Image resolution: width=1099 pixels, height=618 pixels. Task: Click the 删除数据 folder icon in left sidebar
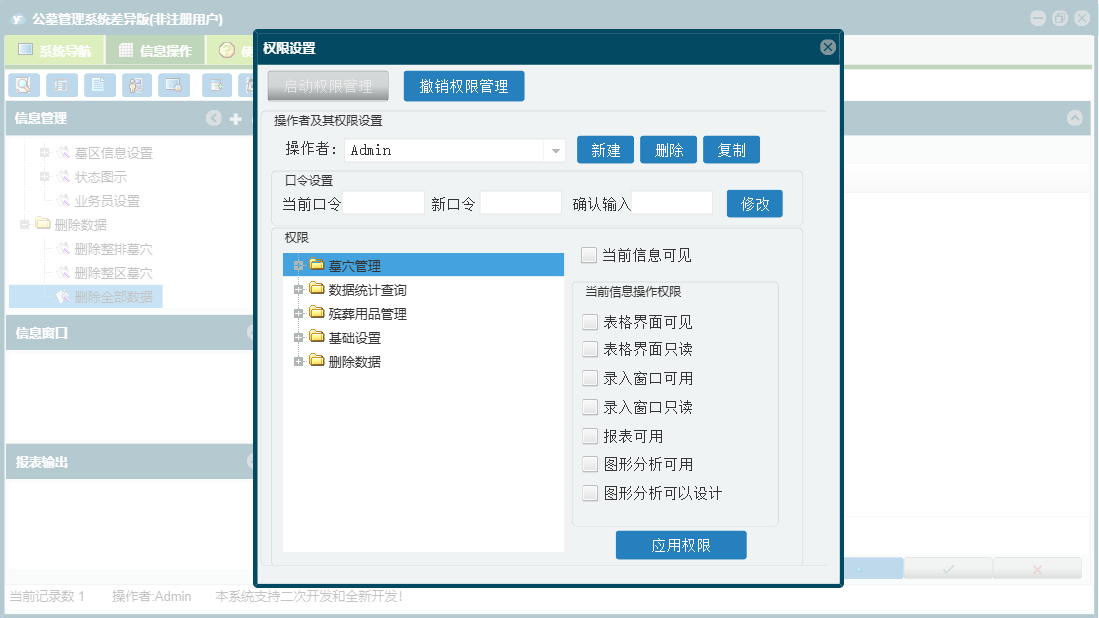(x=43, y=224)
